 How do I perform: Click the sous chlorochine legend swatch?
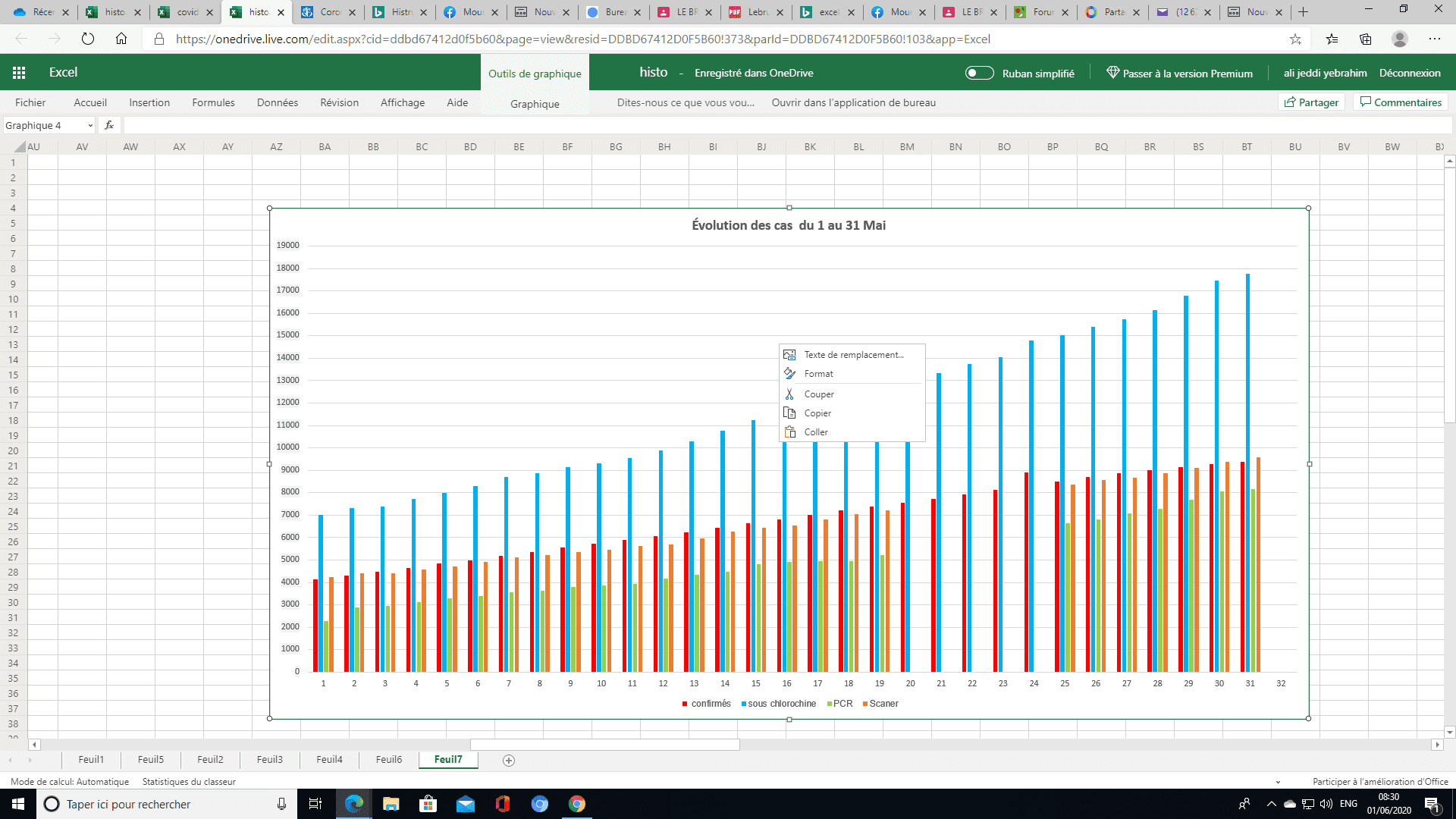(744, 704)
